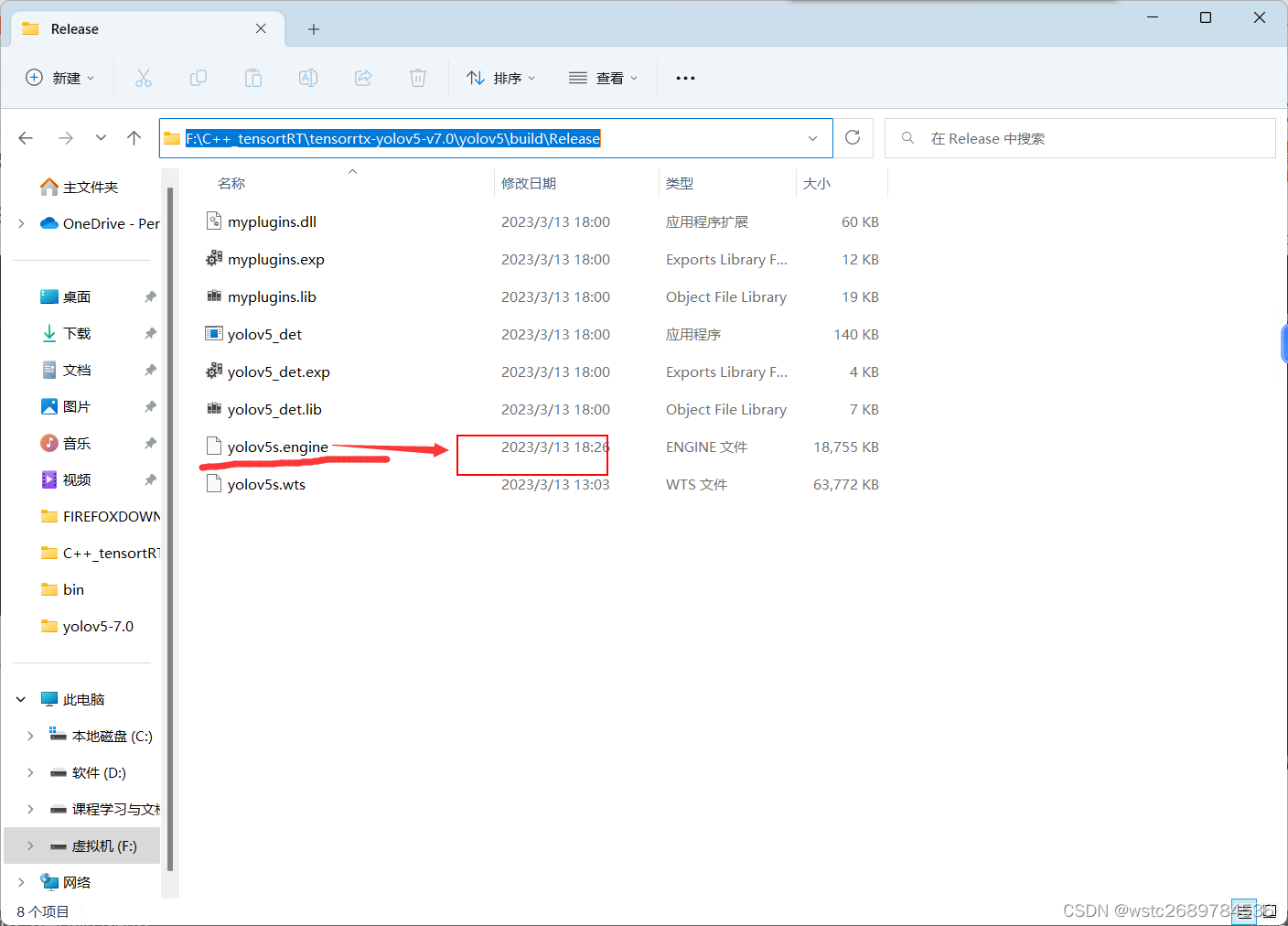Open 图片 in navigation pane
This screenshot has width=1288, height=926.
click(x=77, y=406)
